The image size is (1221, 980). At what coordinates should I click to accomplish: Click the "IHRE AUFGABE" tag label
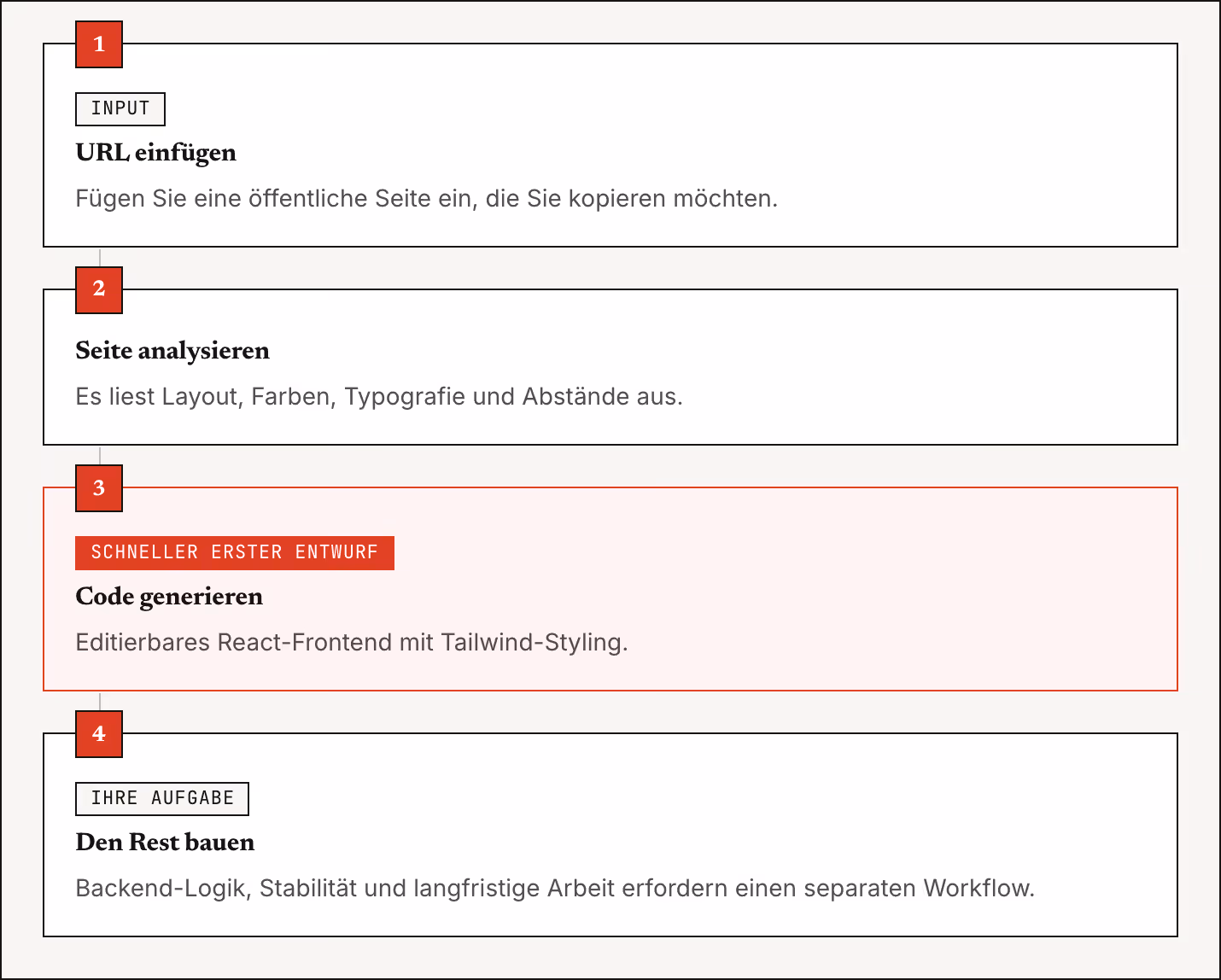(162, 799)
